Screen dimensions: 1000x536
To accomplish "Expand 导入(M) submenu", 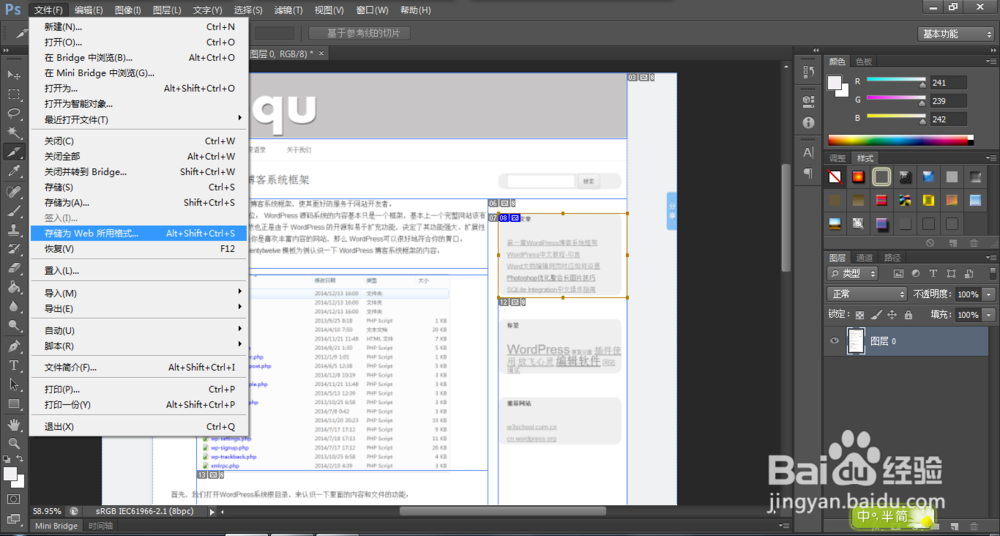I will [x=139, y=293].
